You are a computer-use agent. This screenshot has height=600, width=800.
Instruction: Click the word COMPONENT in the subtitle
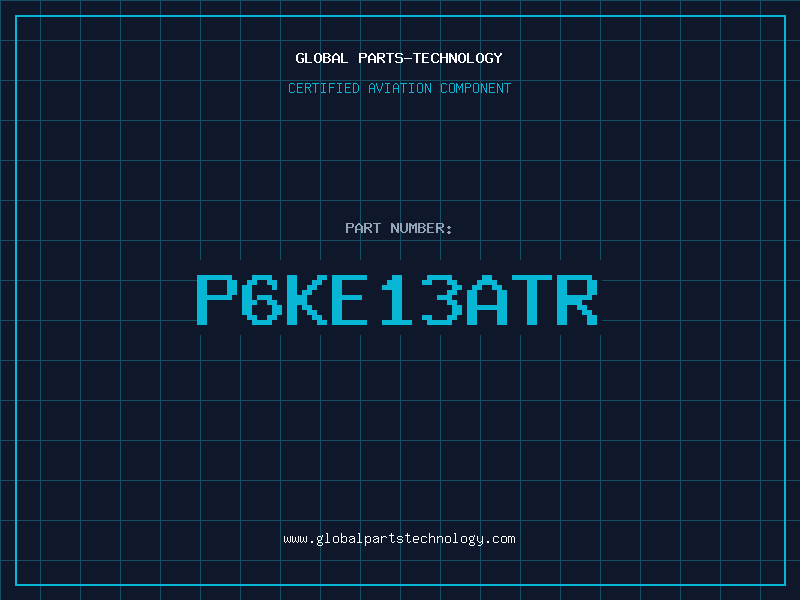476,88
